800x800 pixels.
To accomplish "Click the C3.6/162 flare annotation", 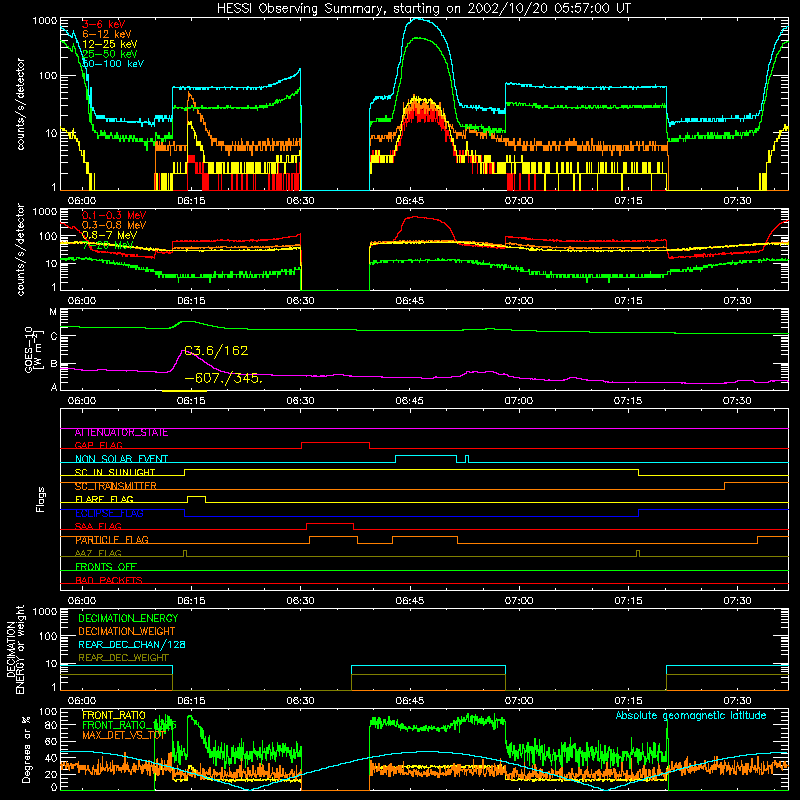I will (x=216, y=351).
